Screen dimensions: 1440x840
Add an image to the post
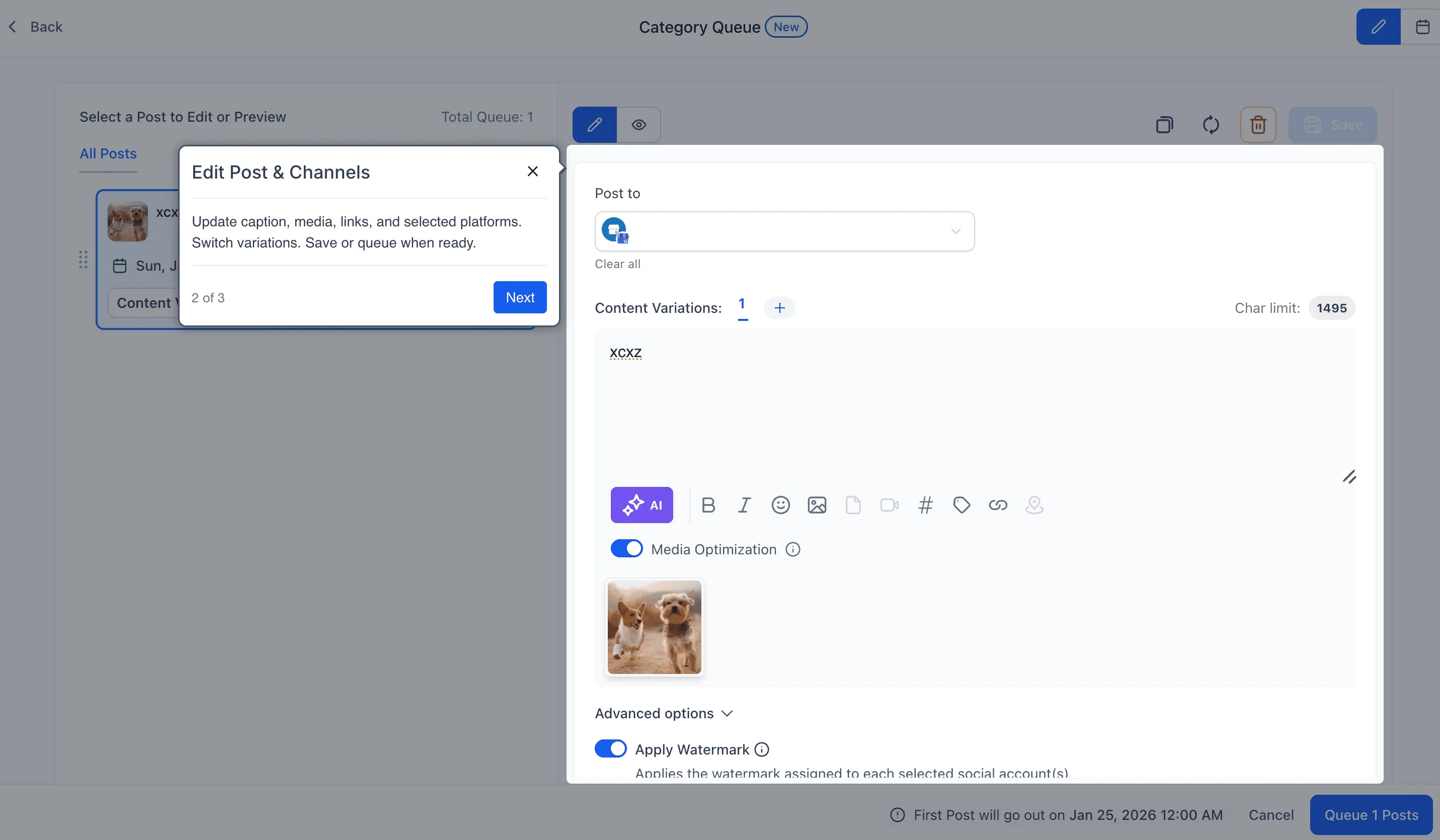coord(817,505)
